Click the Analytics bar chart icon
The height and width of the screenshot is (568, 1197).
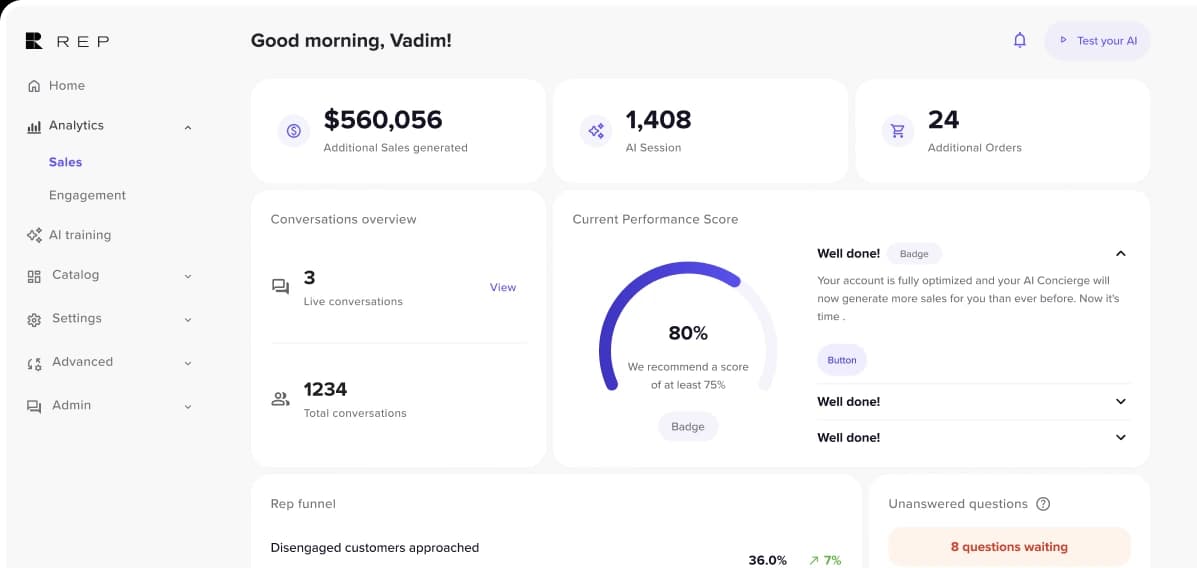(34, 126)
